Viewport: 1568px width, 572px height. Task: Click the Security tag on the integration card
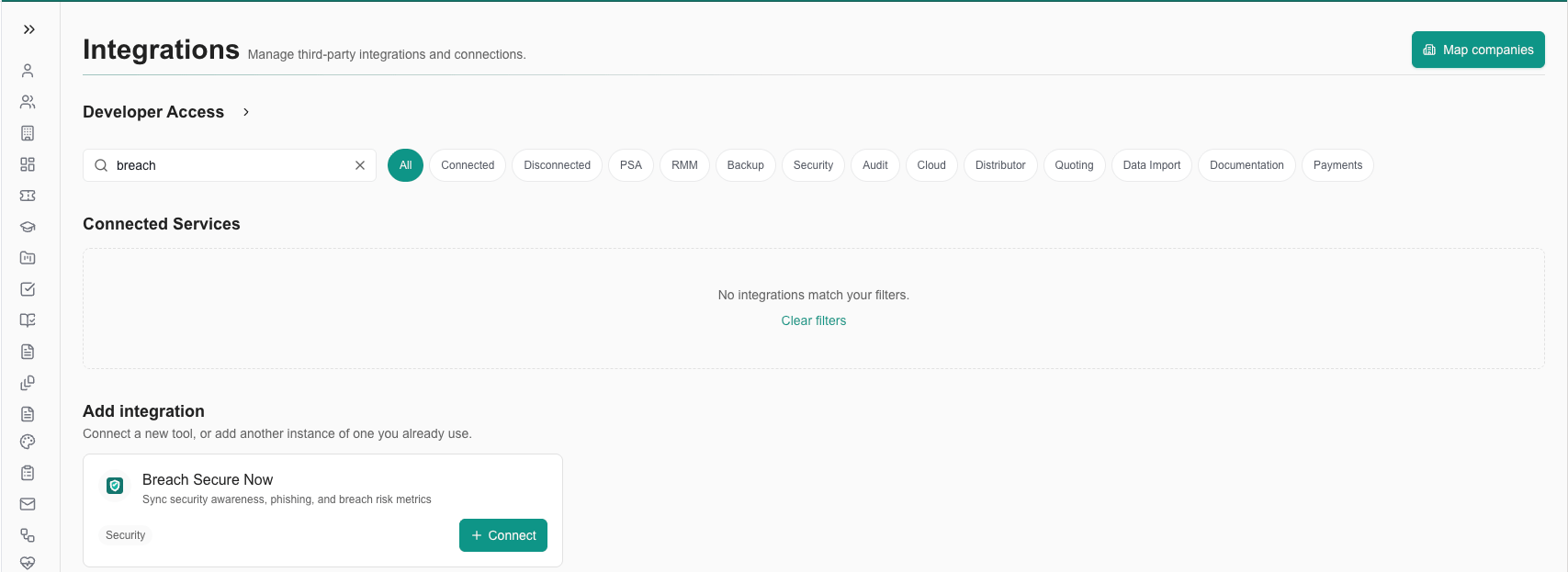[x=125, y=535]
